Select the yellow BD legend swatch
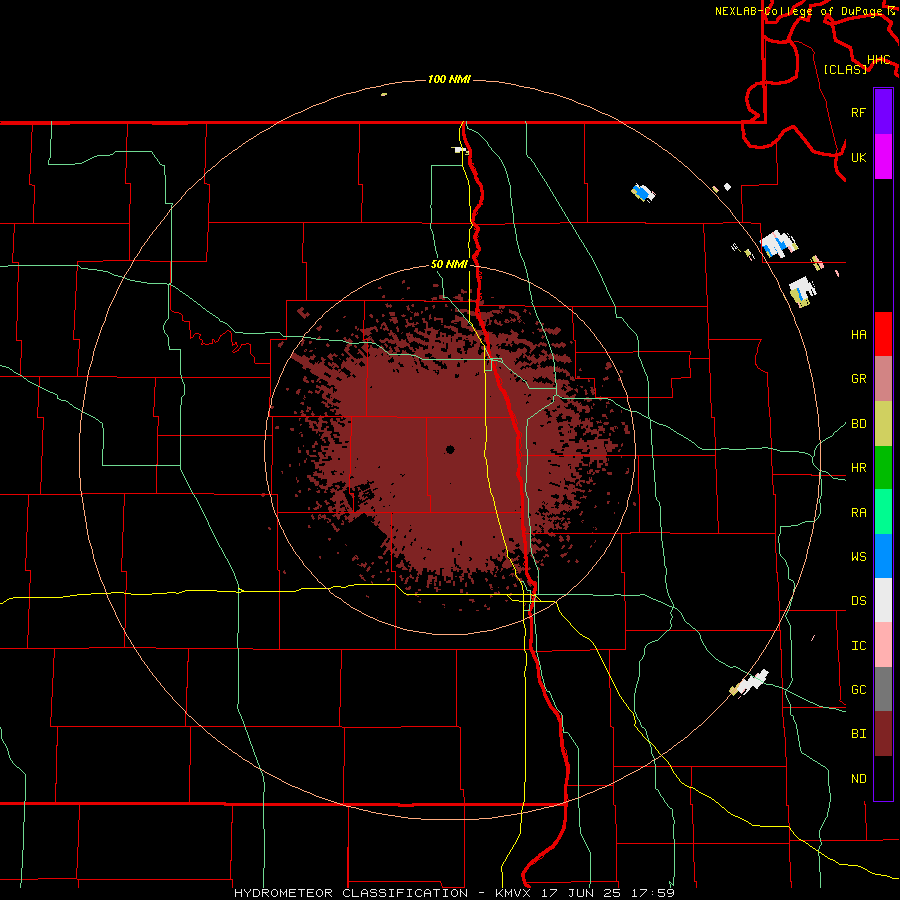900x900 pixels. click(x=883, y=424)
